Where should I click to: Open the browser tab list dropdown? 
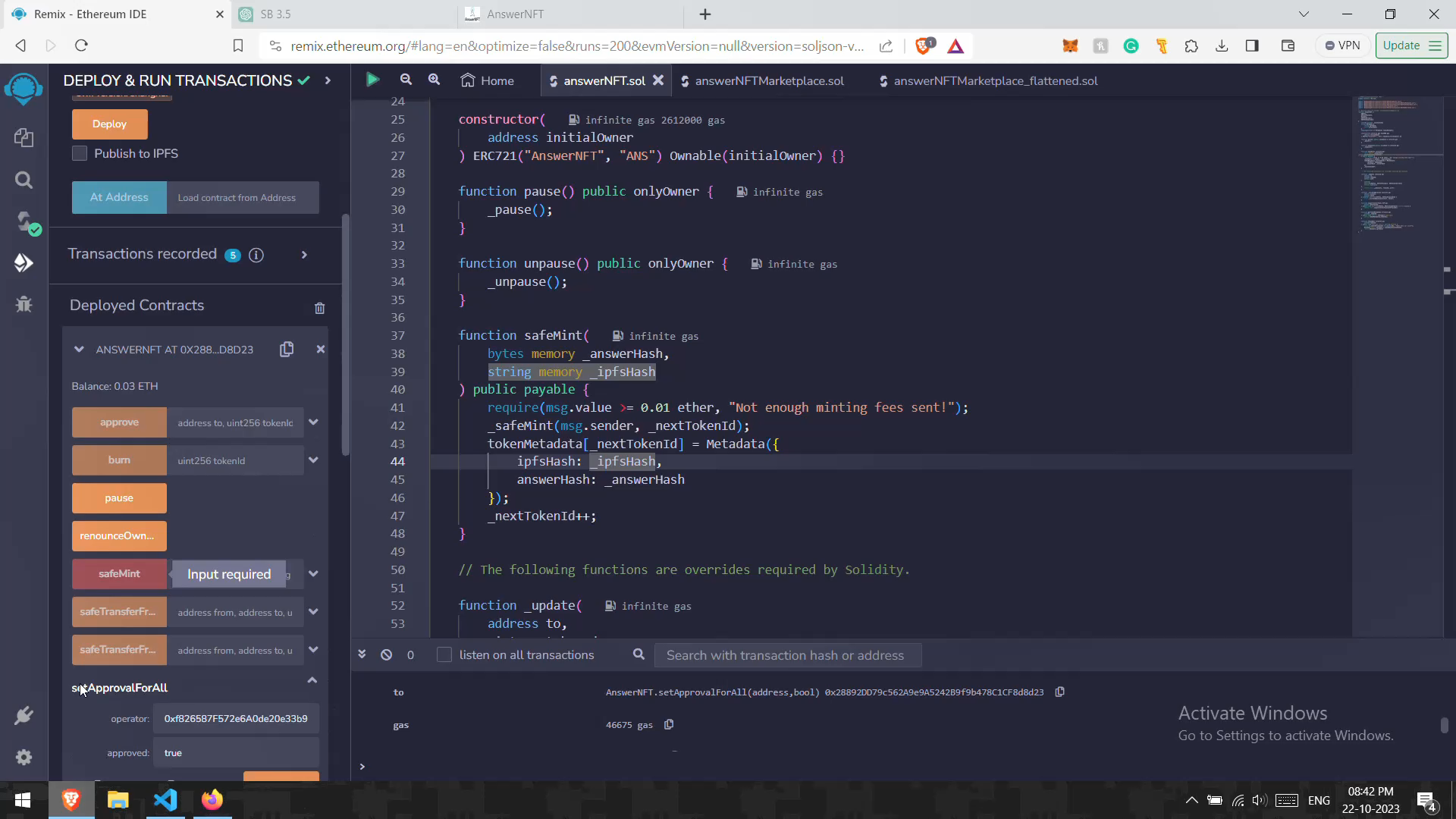click(1304, 14)
